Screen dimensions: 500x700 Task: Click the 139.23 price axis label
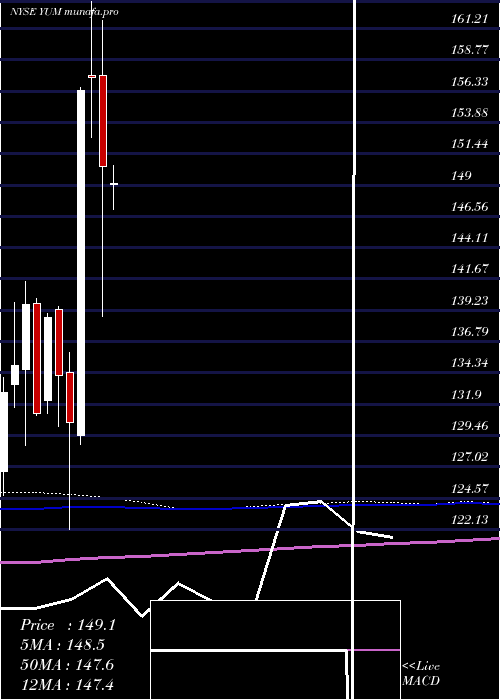(x=469, y=300)
